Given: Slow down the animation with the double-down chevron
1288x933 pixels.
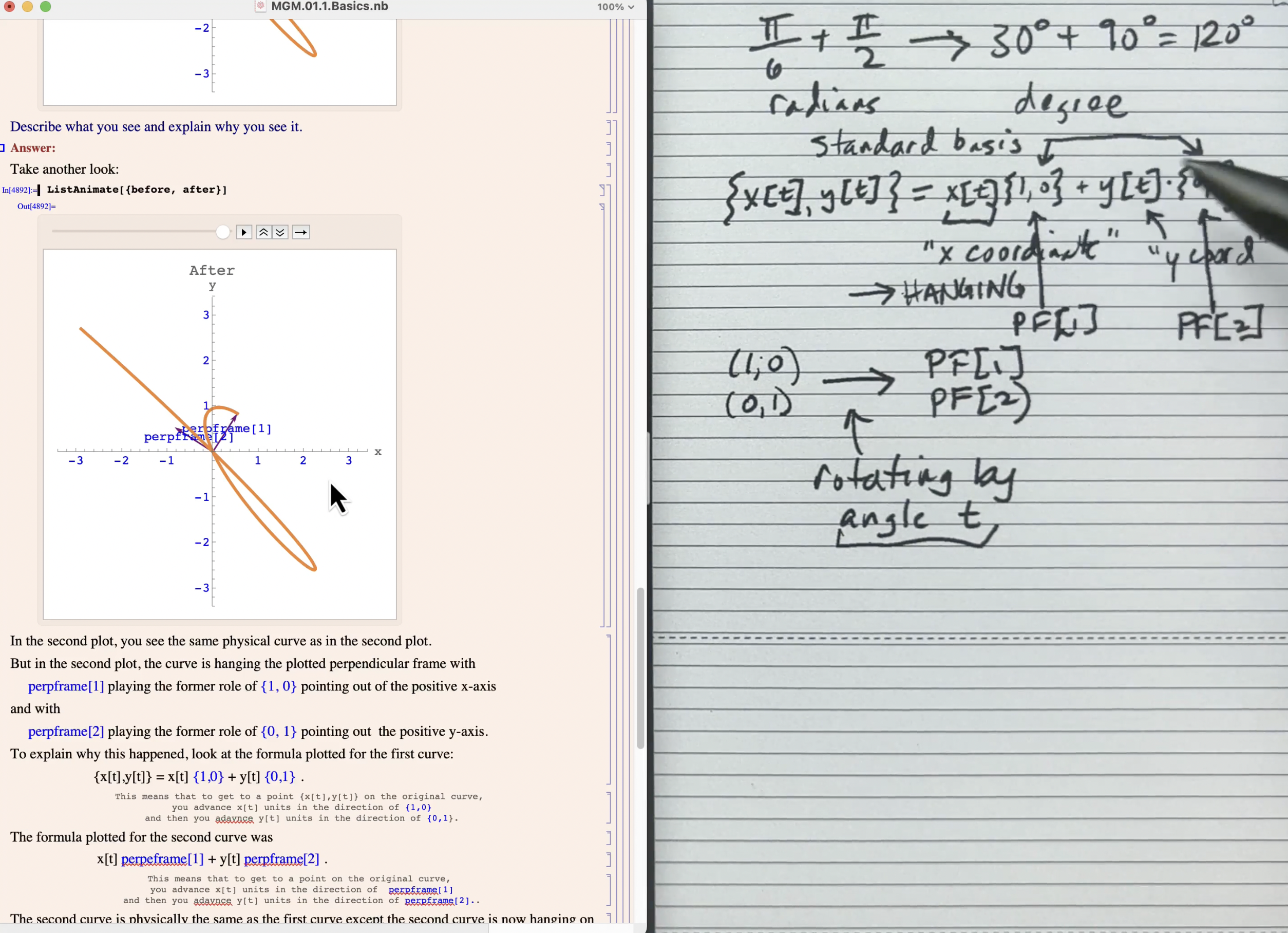Looking at the screenshot, I should tap(280, 232).
